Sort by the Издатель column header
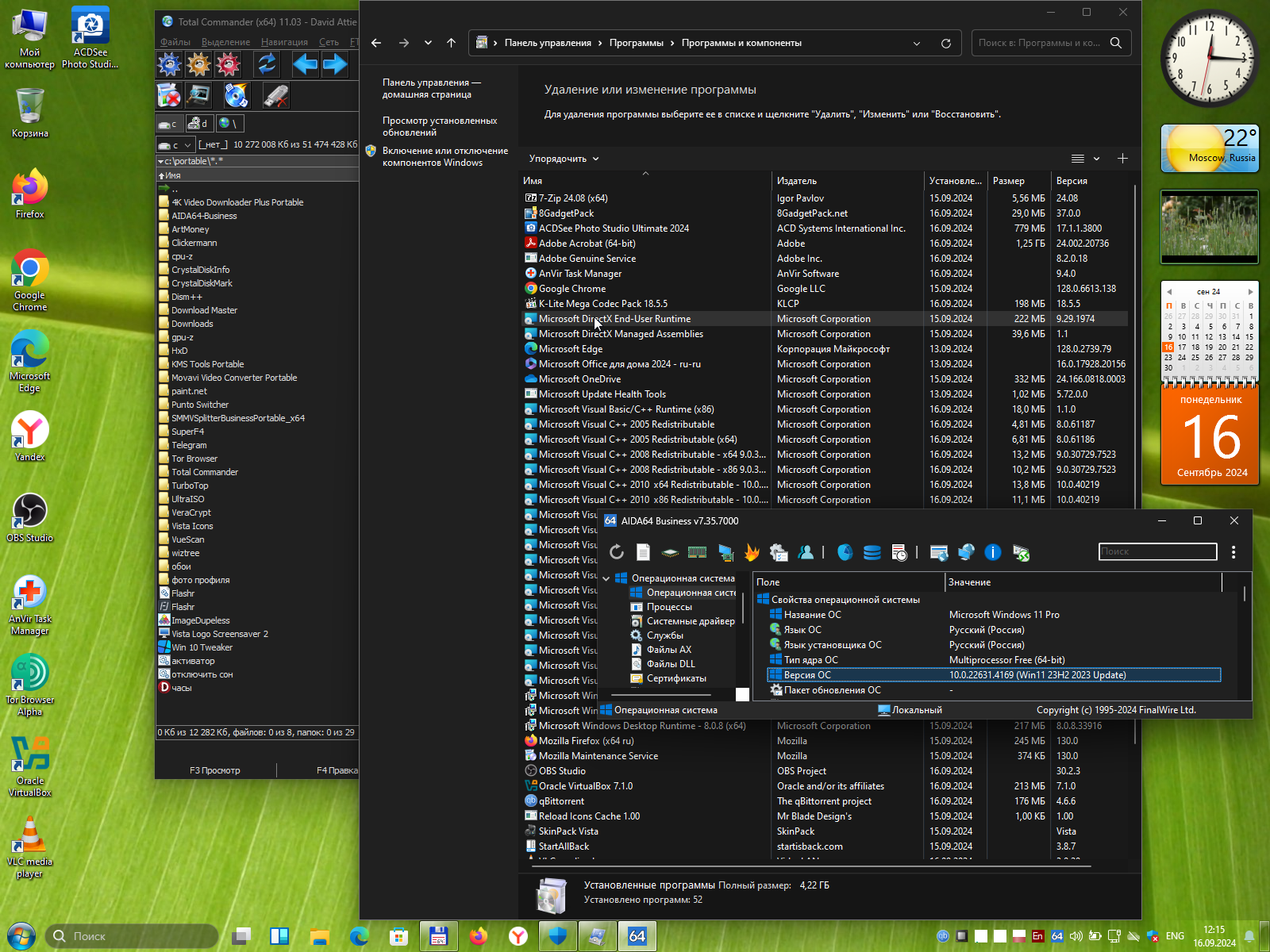The height and width of the screenshot is (952, 1270). (x=848, y=181)
